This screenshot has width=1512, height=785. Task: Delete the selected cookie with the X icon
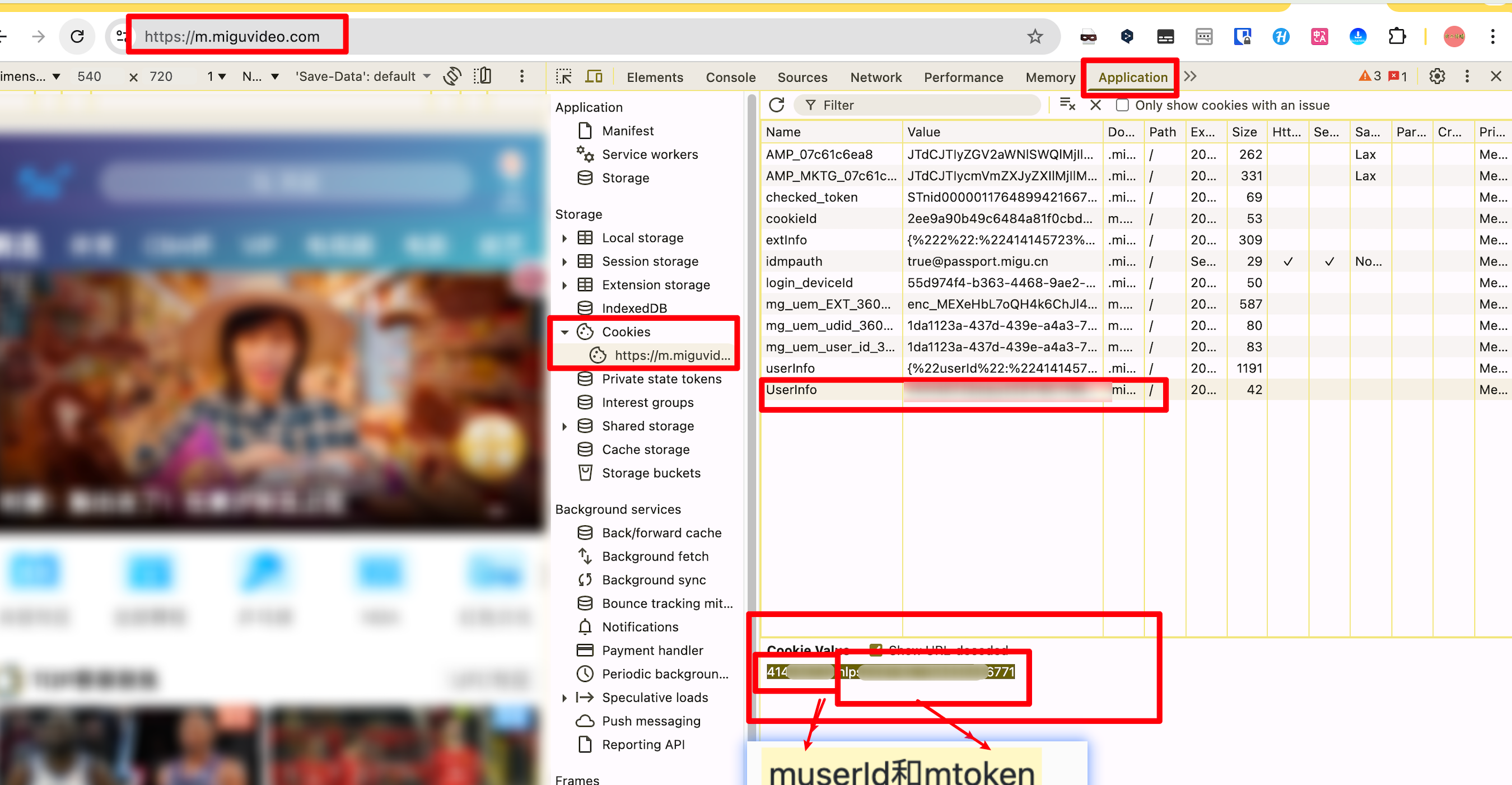pos(1095,105)
